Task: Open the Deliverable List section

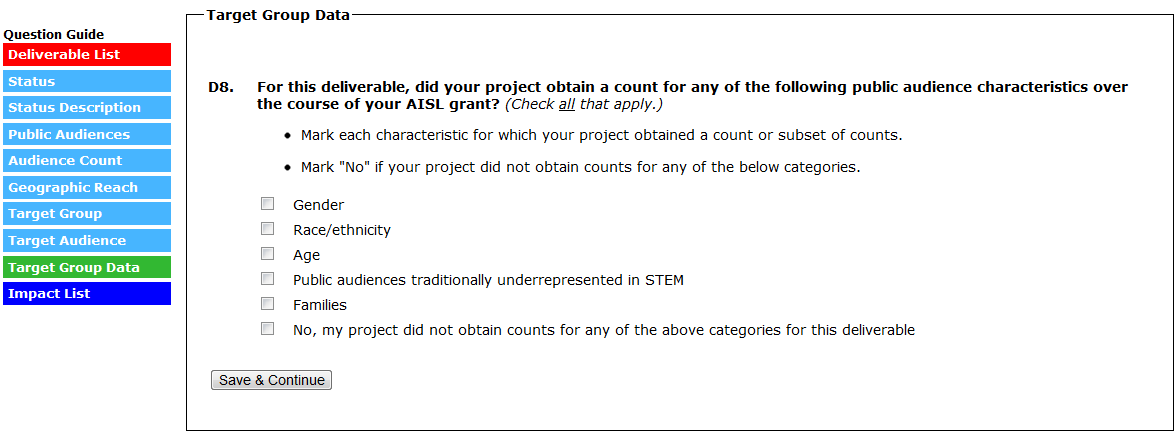Action: pos(87,55)
